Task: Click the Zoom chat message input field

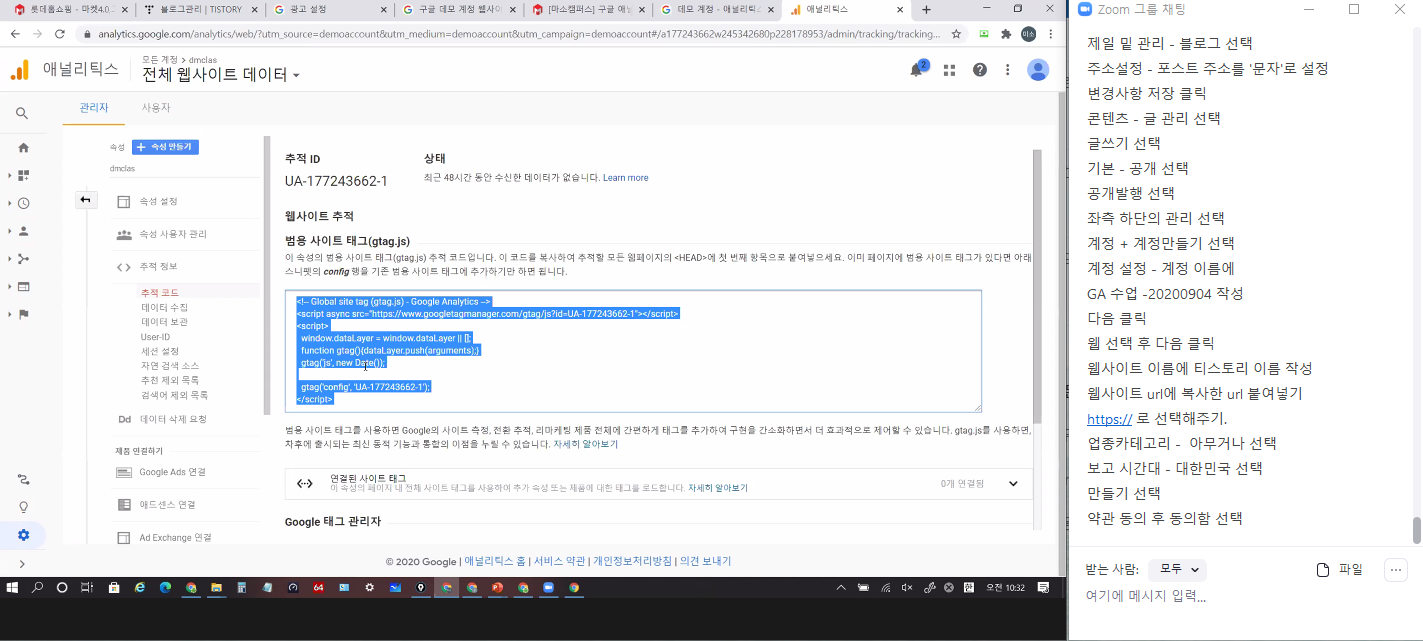Action: click(x=1240, y=597)
